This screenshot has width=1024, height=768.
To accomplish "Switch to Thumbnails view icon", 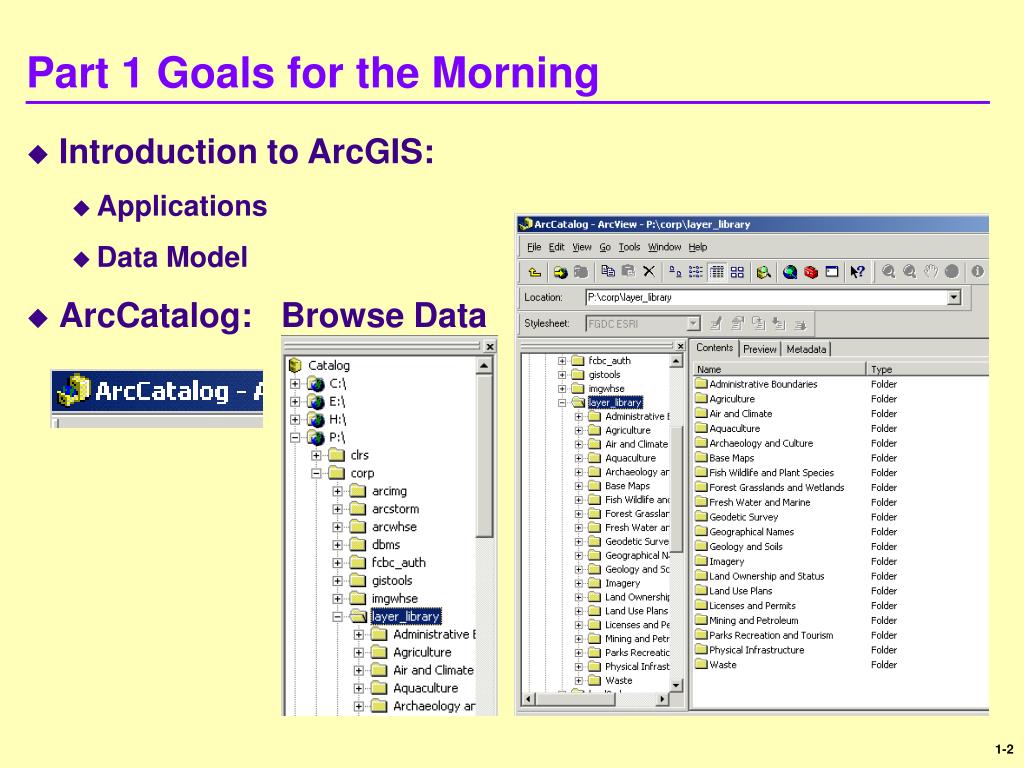I will coord(737,272).
